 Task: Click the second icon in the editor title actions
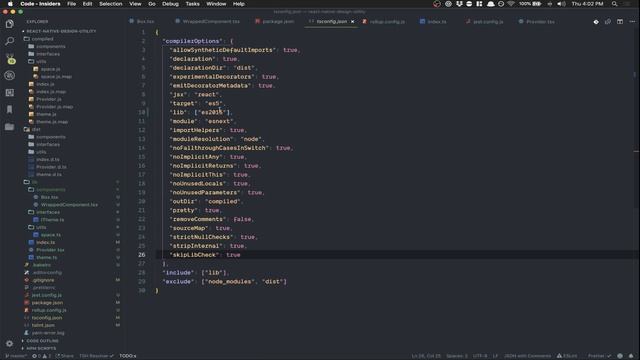608,22
